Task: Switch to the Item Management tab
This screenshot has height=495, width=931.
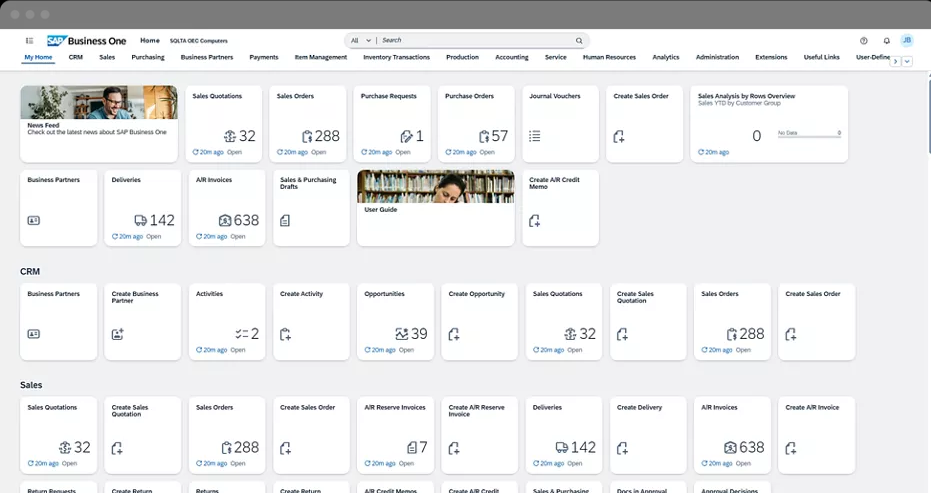Action: 321,58
